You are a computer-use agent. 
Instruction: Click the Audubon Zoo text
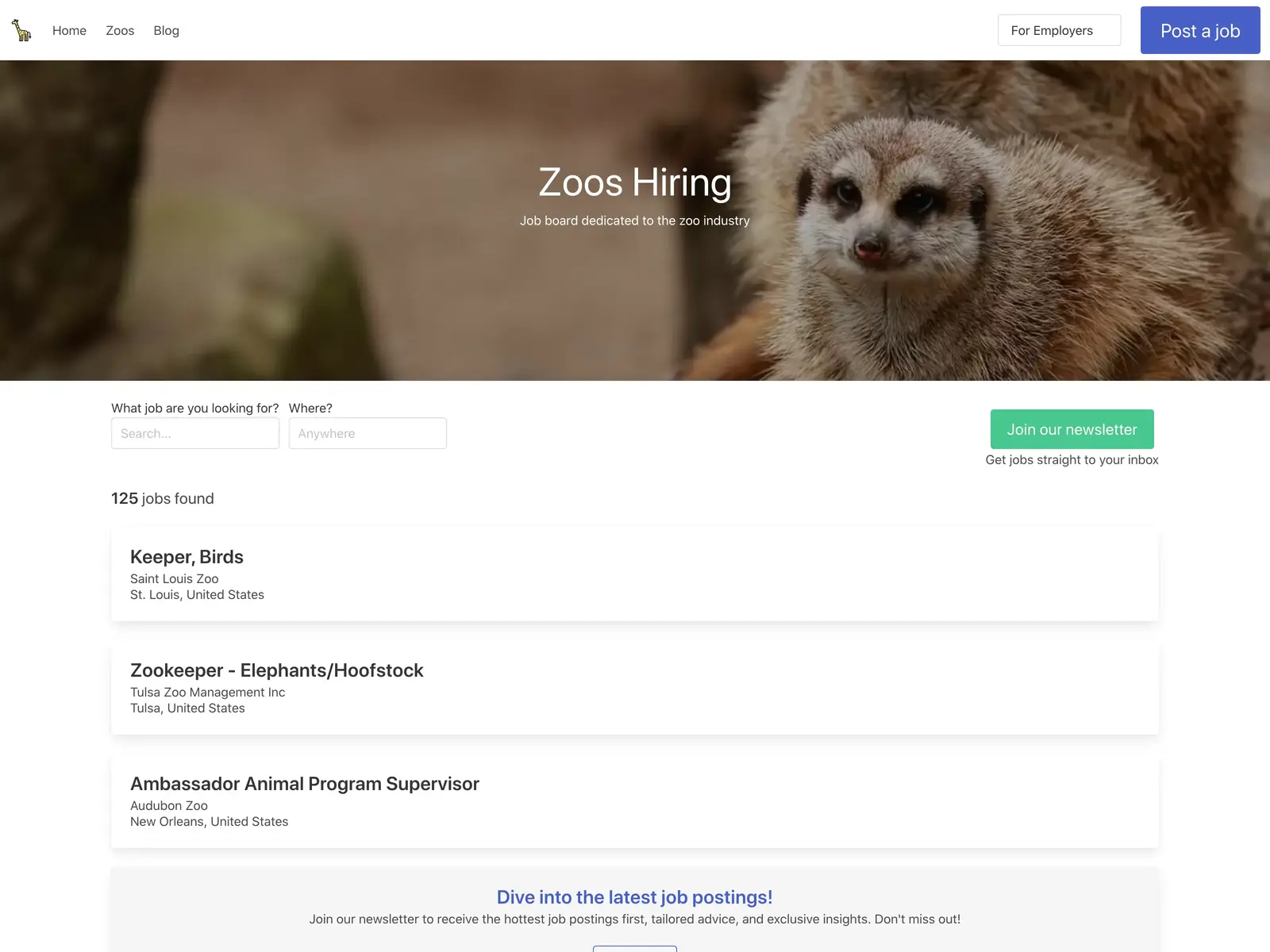(169, 806)
